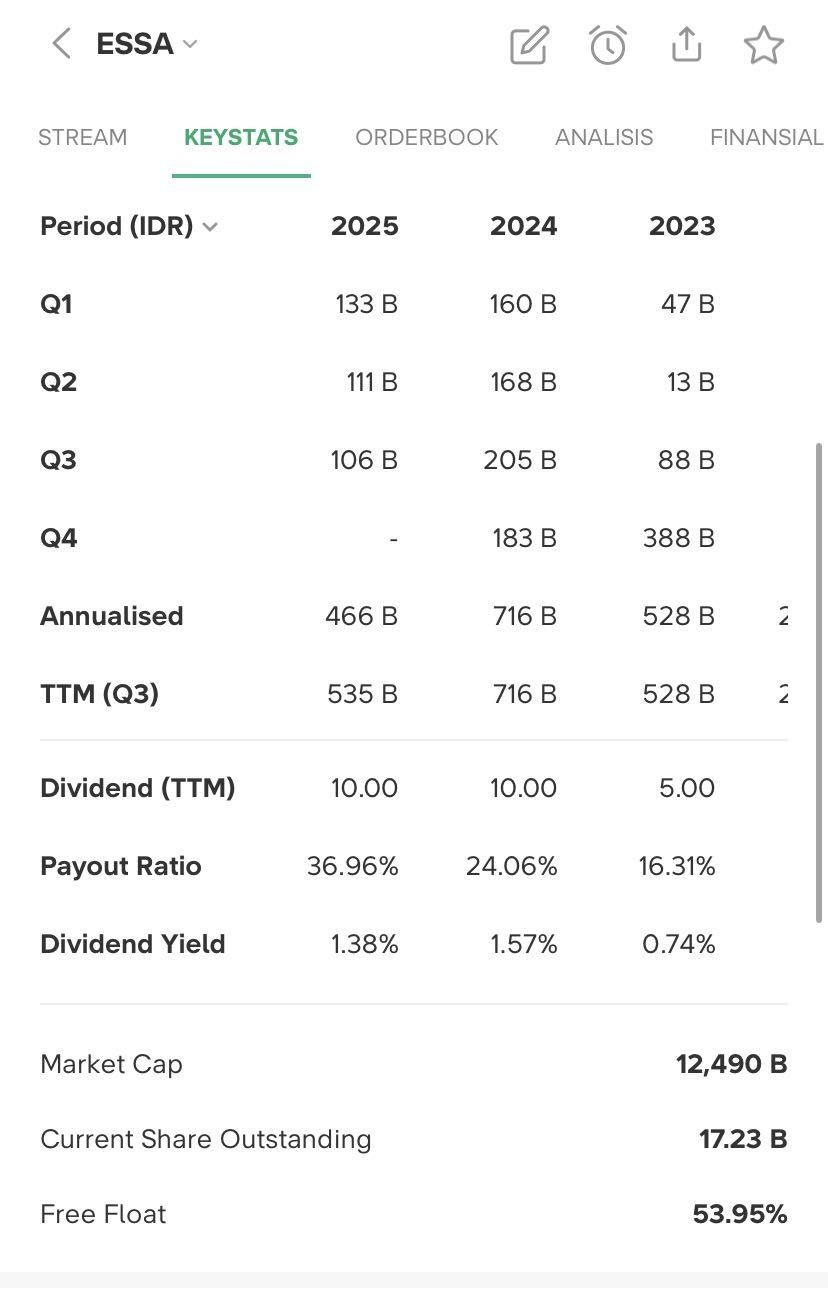This screenshot has width=828, height=1310.
Task: Set a price alert with alarm icon
Action: point(608,45)
